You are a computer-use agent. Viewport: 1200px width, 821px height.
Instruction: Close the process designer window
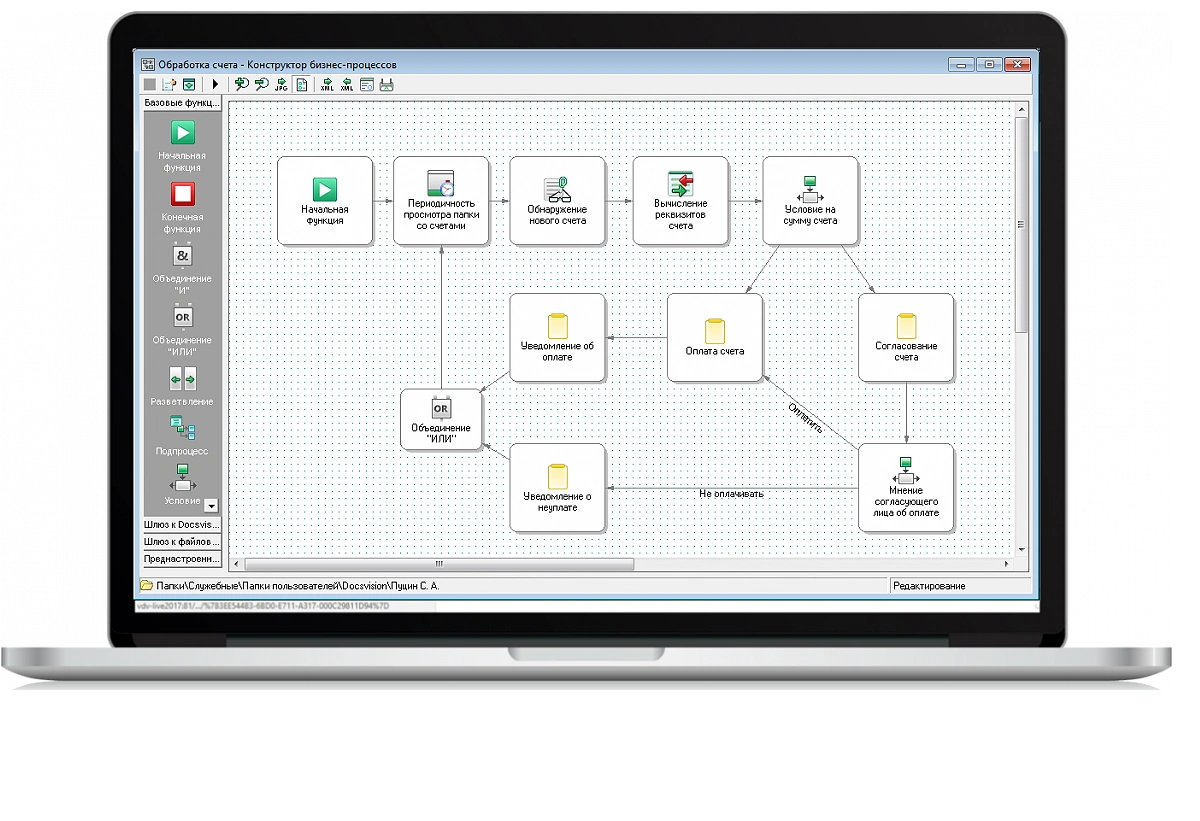coord(1016,64)
